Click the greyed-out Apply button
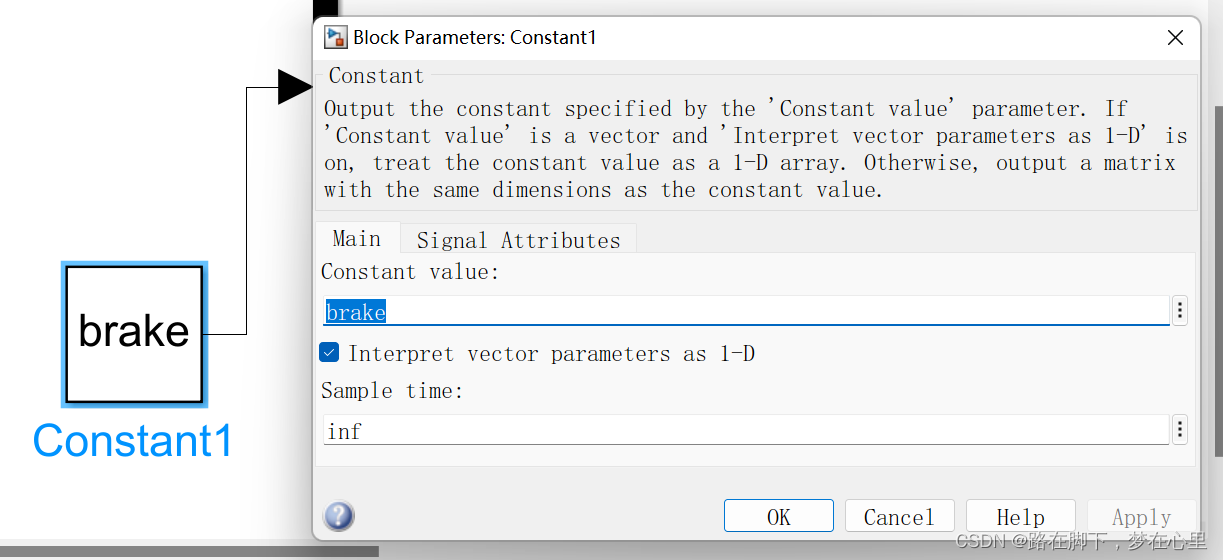Screen dimensions: 1223x560 pos(1141,516)
